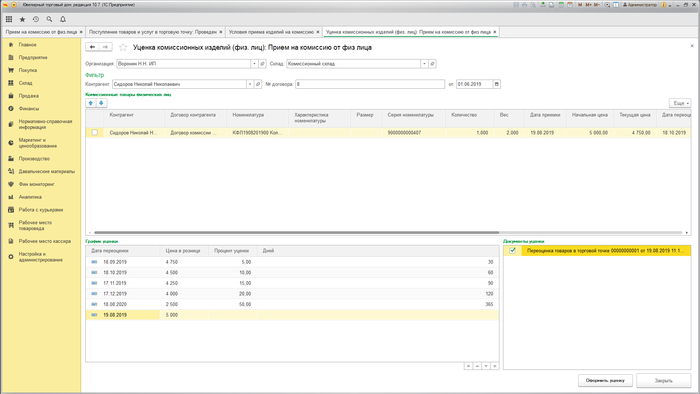The height and width of the screenshot is (394, 700).
Task: Open the Продажа section in sidebar
Action: point(29,96)
